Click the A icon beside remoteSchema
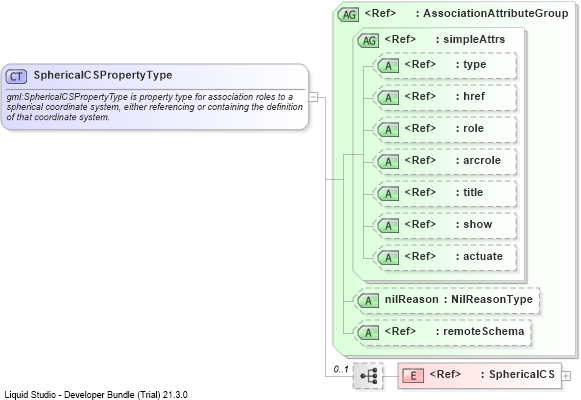 click(368, 333)
